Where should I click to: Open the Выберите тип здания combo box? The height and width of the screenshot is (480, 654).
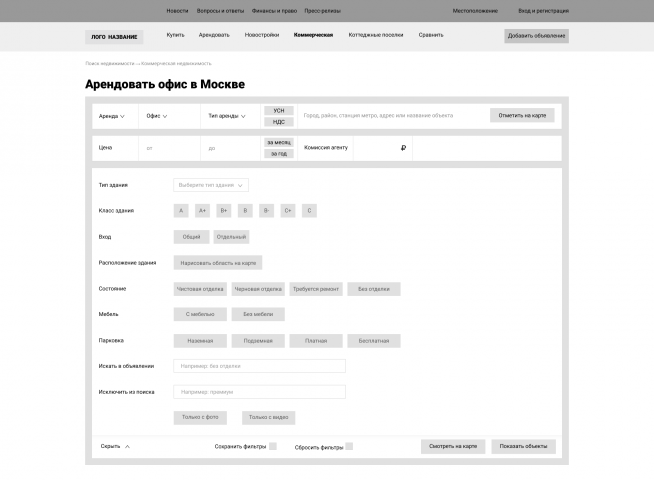(x=211, y=185)
